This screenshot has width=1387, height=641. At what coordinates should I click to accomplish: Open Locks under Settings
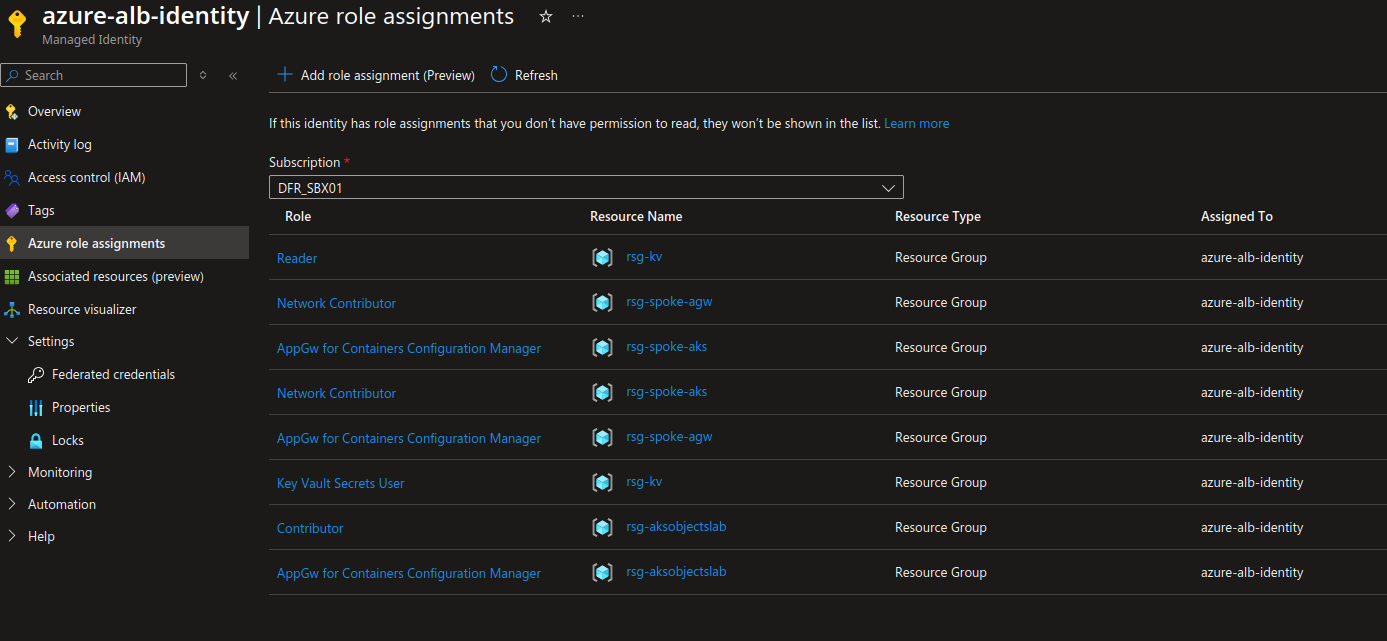click(68, 440)
